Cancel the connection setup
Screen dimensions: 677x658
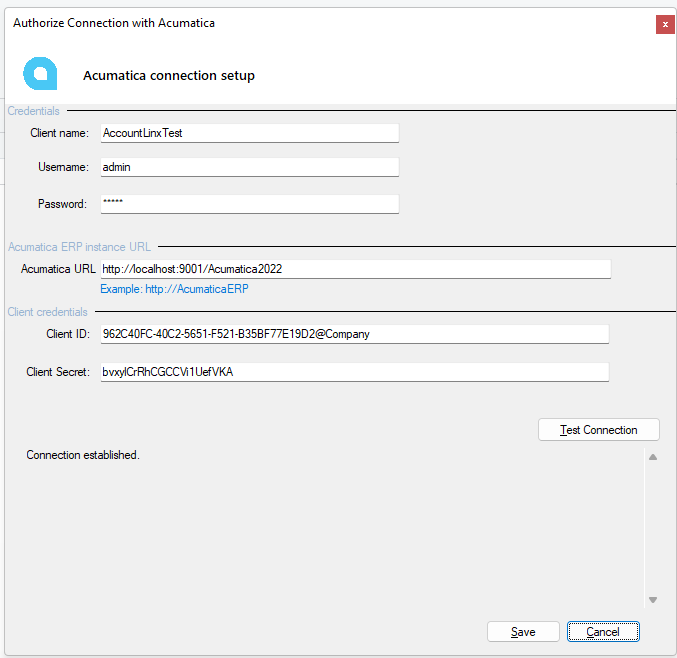(603, 632)
